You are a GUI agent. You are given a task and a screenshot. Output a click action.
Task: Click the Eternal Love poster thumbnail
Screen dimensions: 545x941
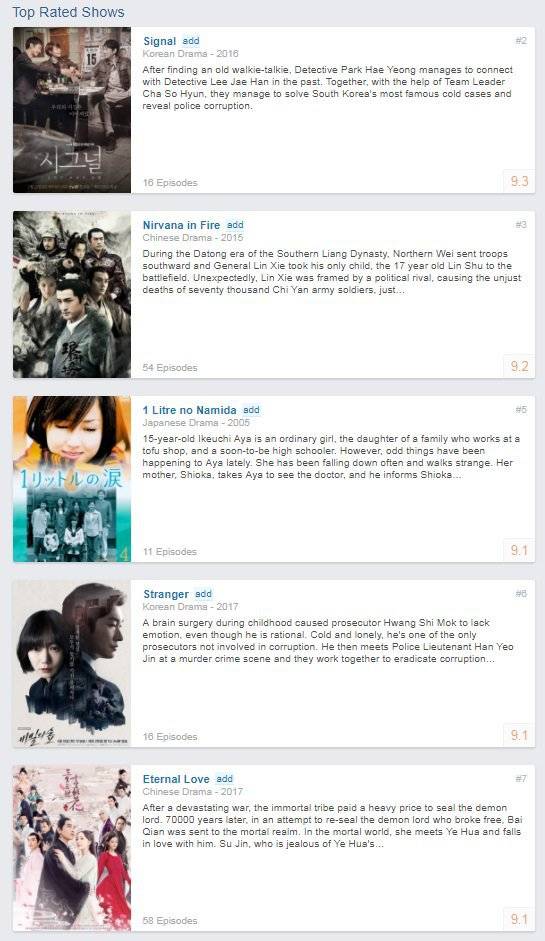pos(72,848)
